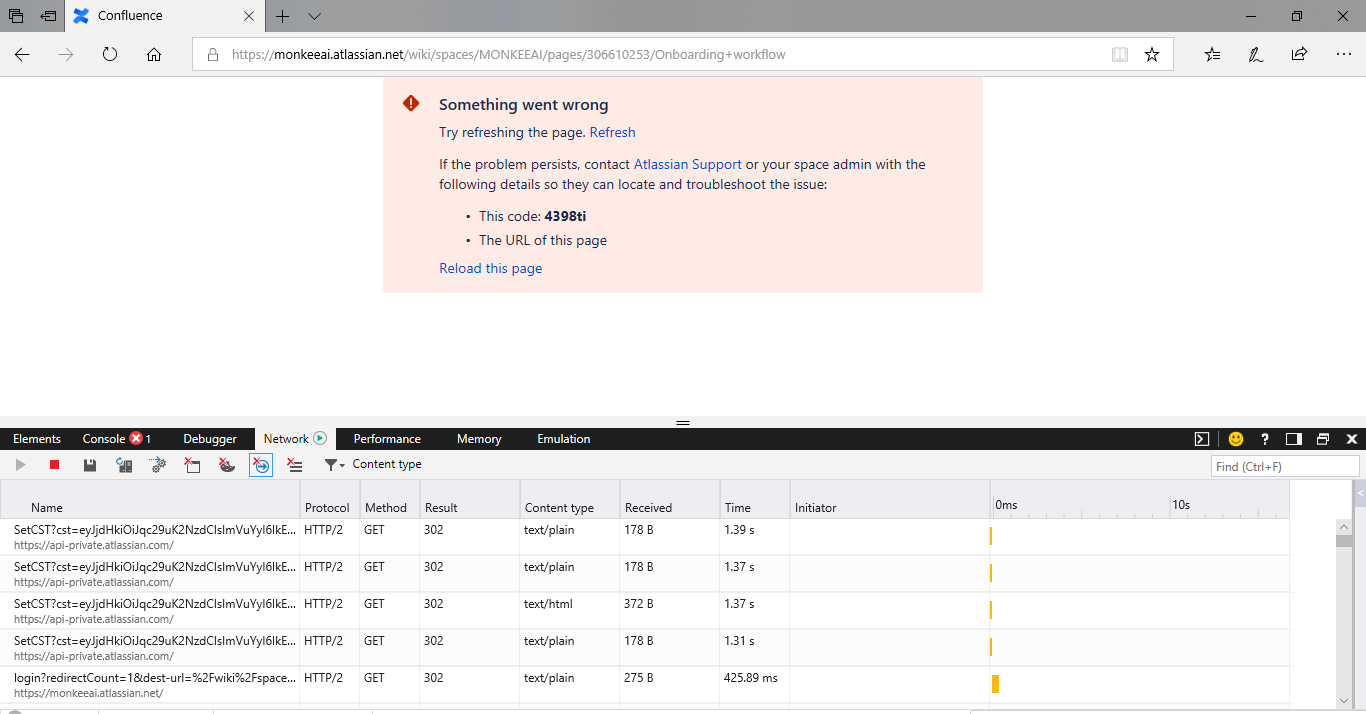The height and width of the screenshot is (714, 1366).
Task: Send feedback via the smiley icon
Action: (x=1236, y=439)
